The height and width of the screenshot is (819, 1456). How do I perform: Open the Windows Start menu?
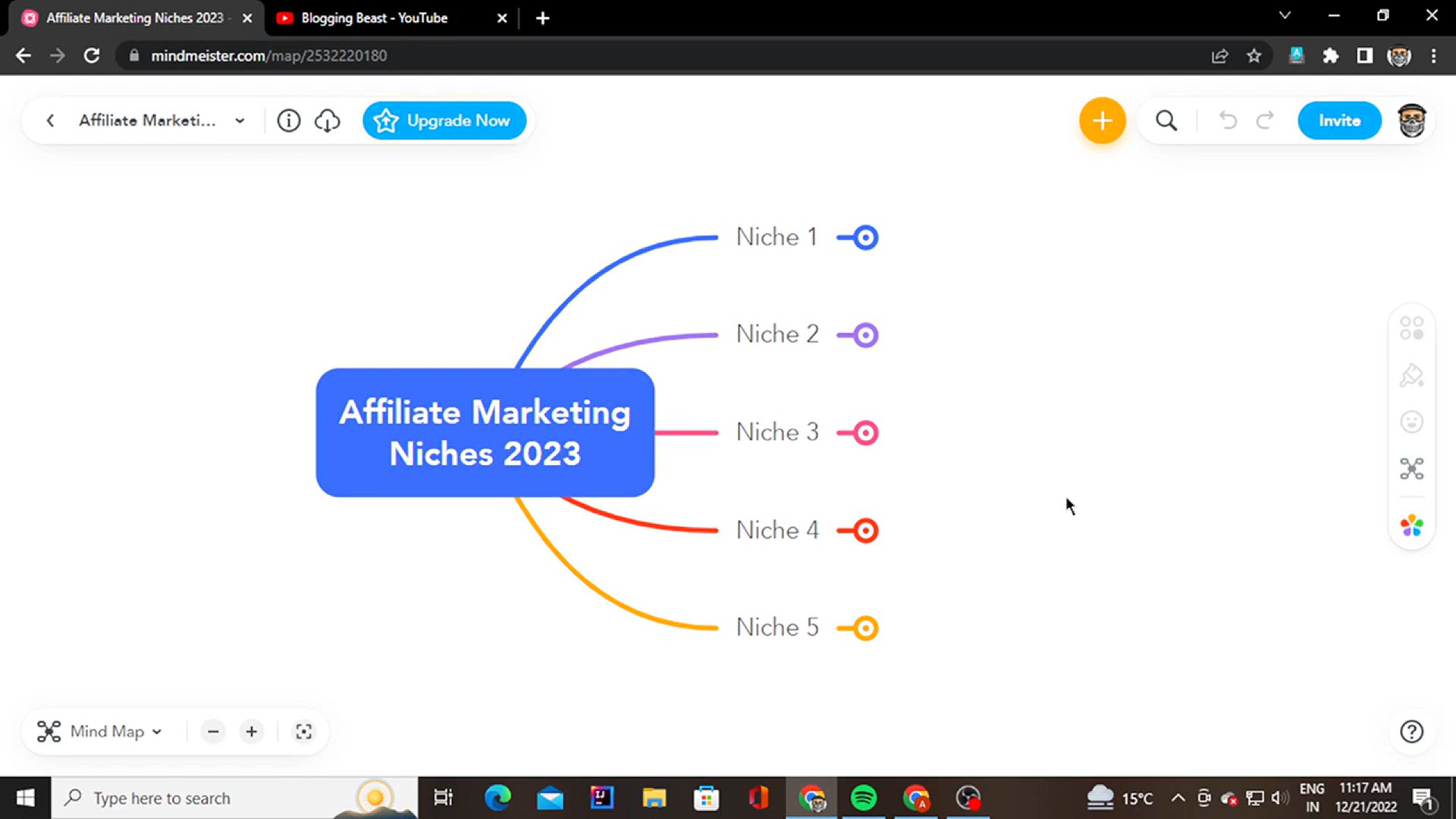25,798
